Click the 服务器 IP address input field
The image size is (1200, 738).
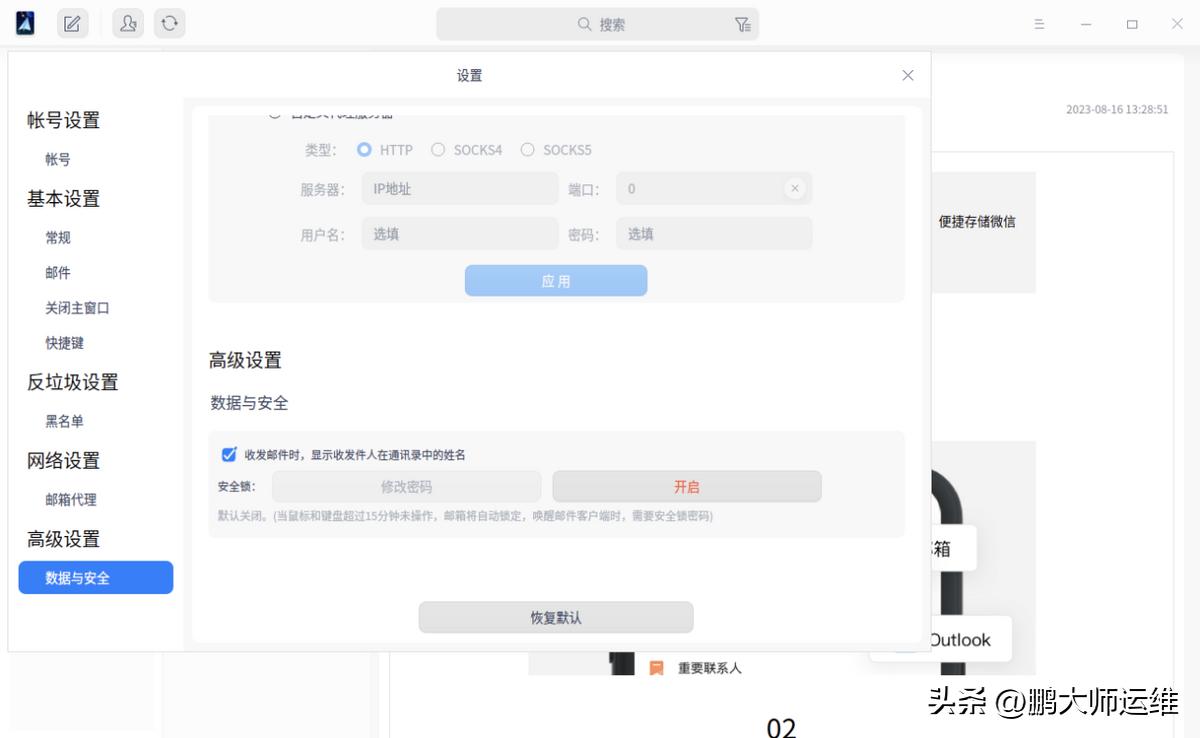click(x=459, y=188)
